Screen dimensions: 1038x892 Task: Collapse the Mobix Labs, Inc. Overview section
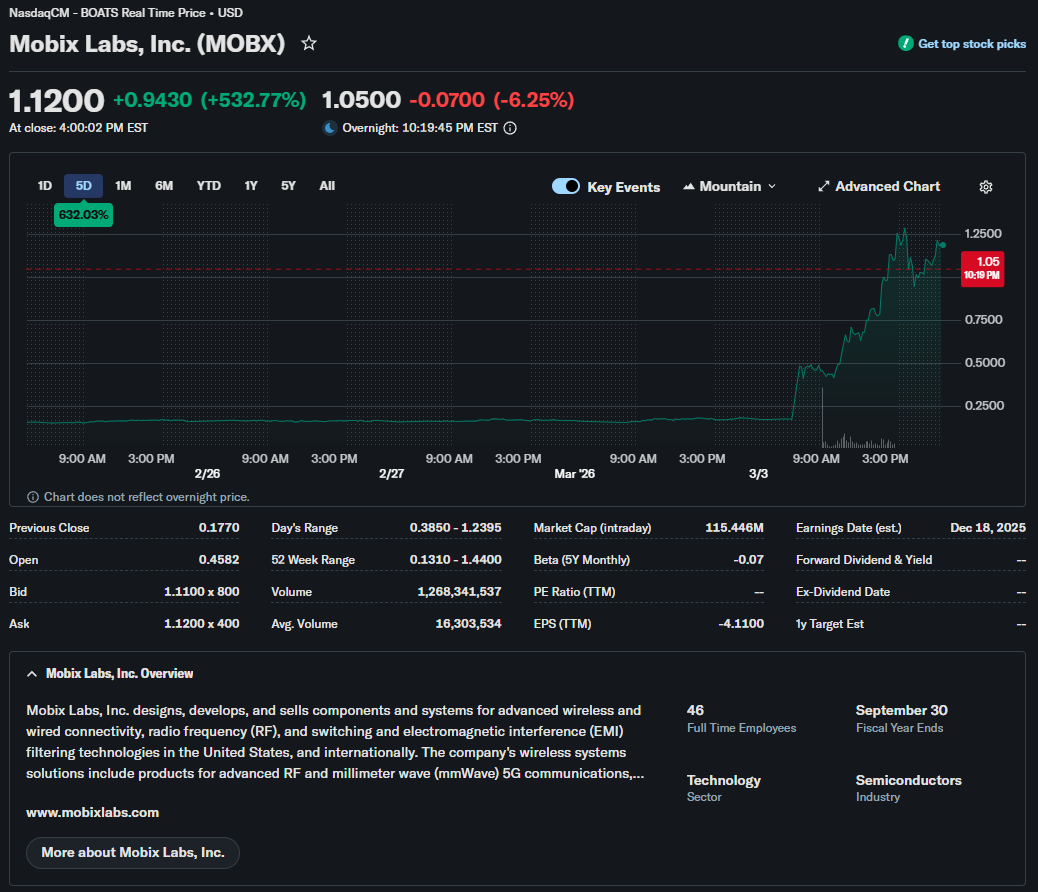point(32,673)
